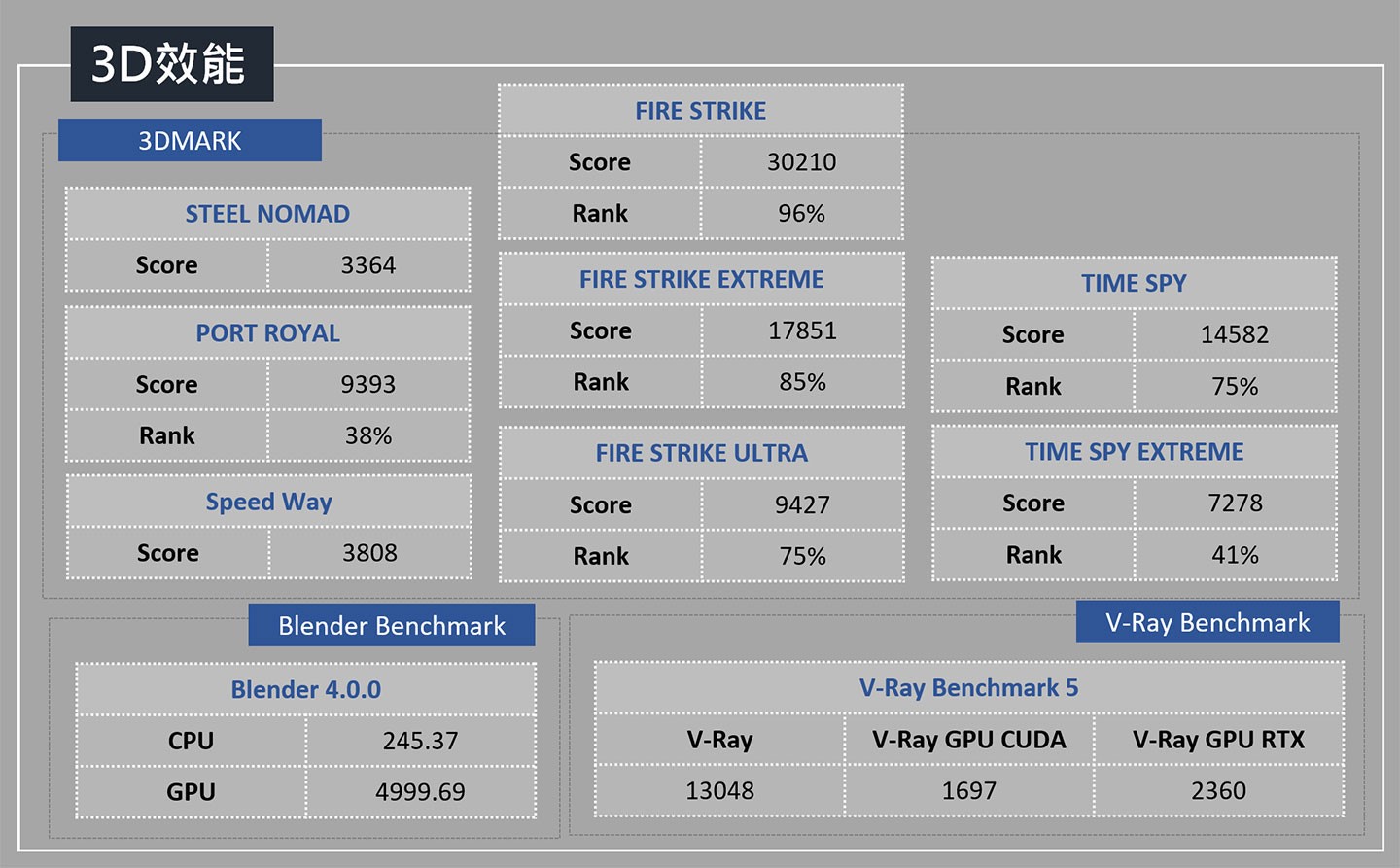The width and height of the screenshot is (1400, 868).
Task: Click Rank label in Fire Strike Ultra table
Action: 601,556
